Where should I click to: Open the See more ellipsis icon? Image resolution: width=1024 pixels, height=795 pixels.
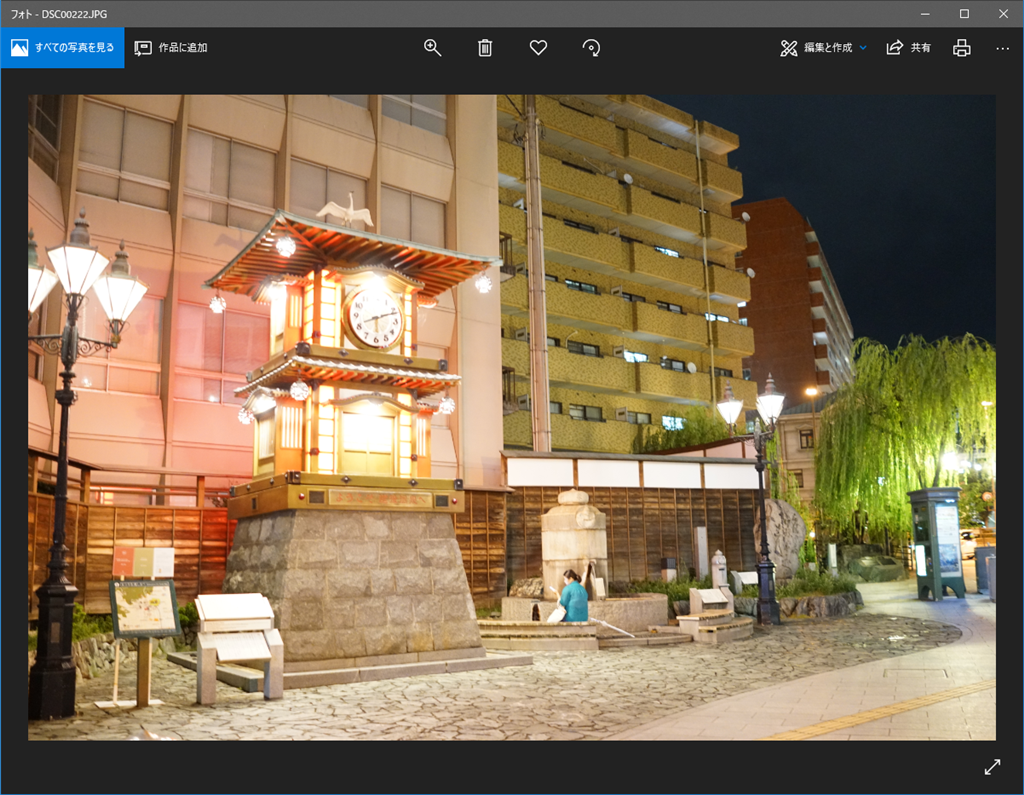(1003, 47)
